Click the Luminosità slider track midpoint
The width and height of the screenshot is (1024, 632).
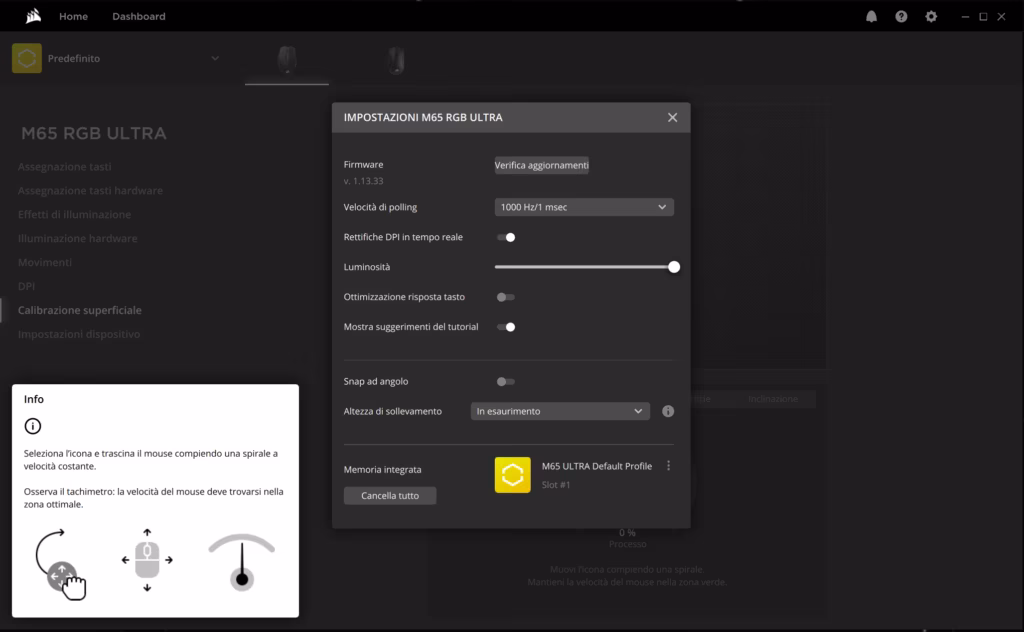tap(584, 267)
